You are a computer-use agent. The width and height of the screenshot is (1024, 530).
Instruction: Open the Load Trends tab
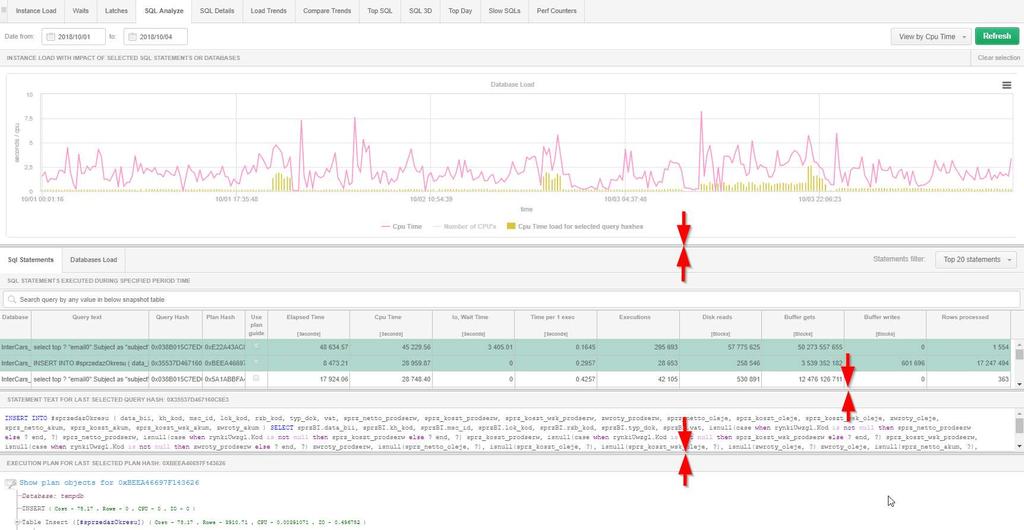click(268, 11)
